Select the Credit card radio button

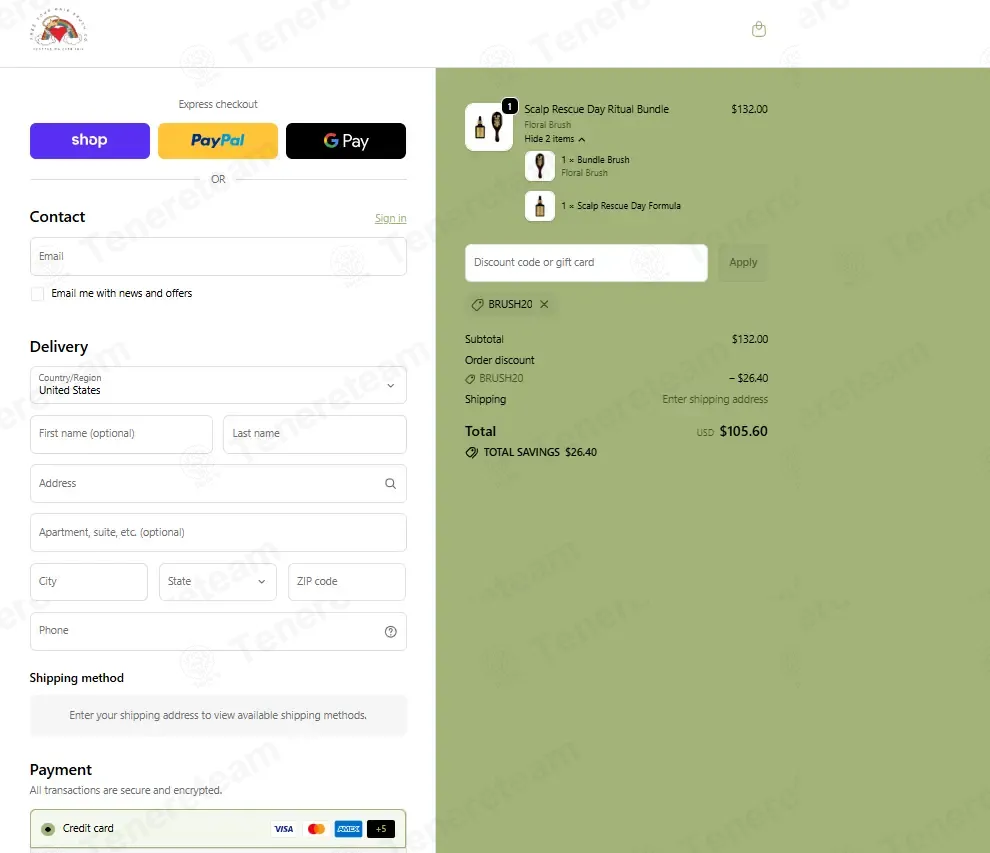click(x=48, y=829)
